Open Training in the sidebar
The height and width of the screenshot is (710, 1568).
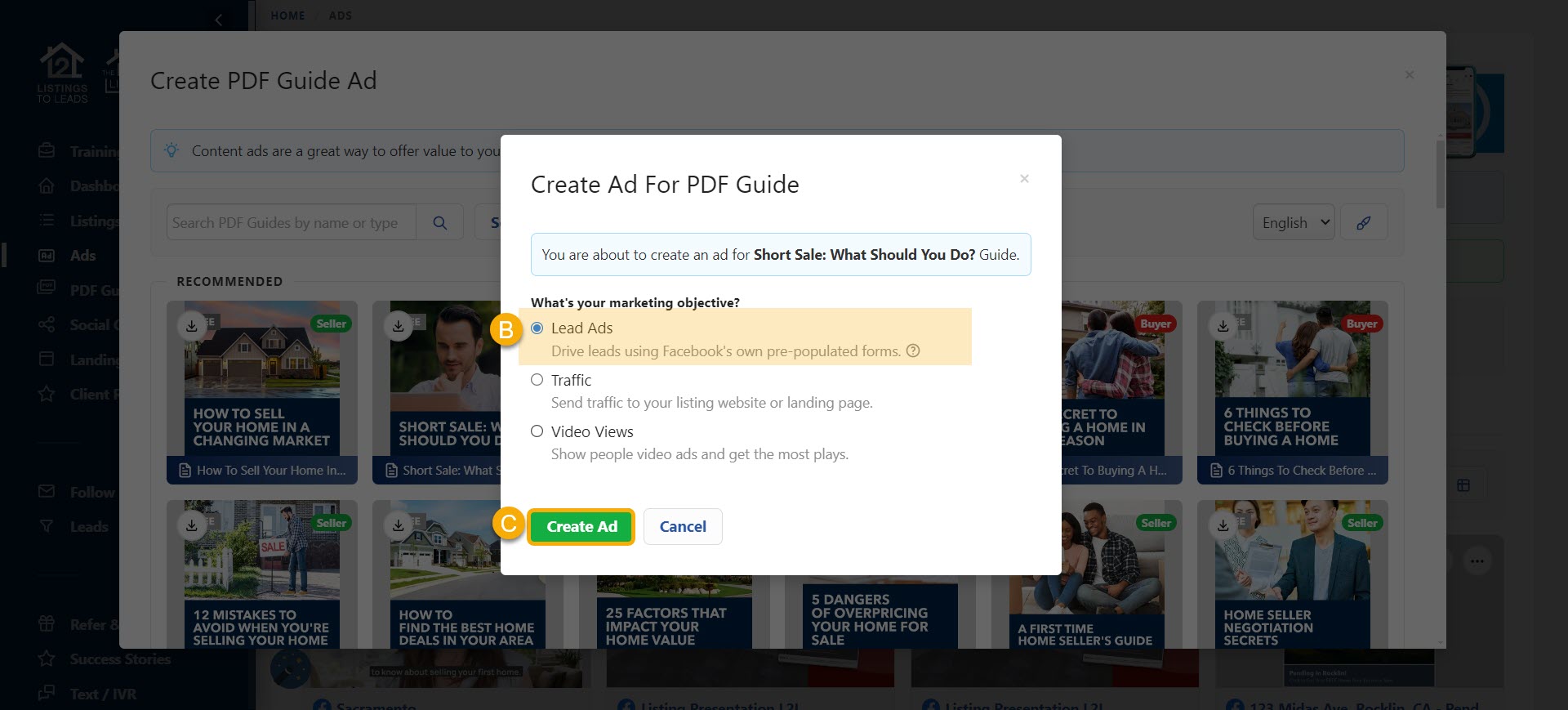click(x=94, y=152)
